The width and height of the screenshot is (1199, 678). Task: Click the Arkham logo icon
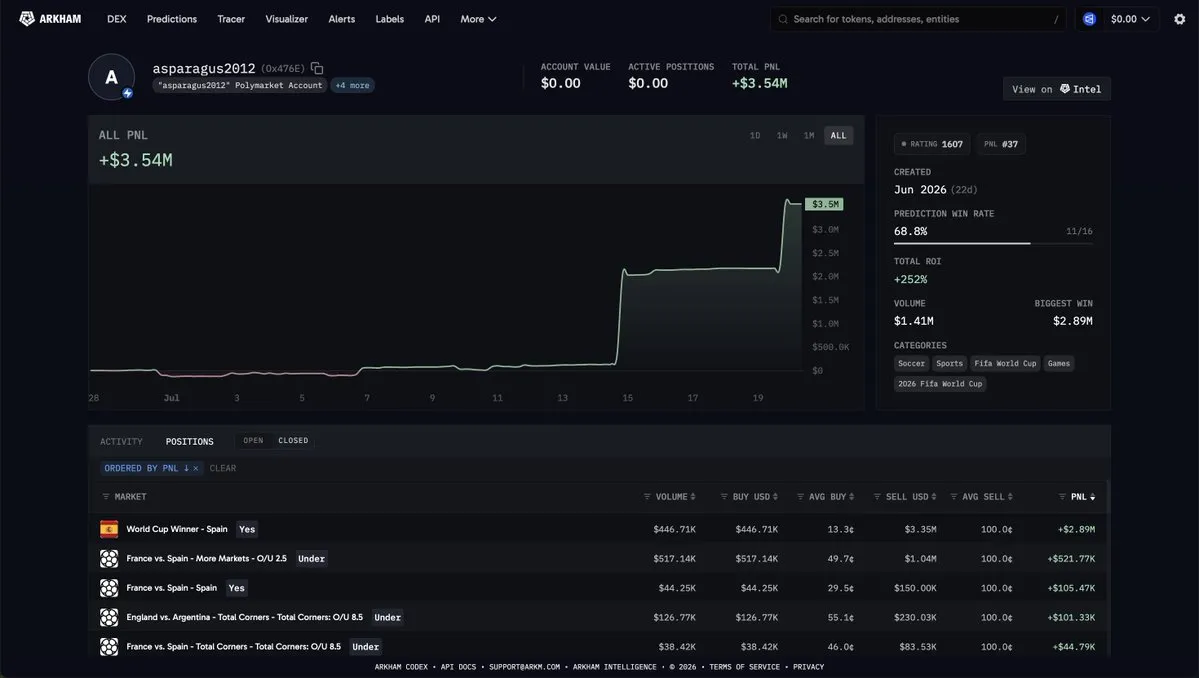point(27,18)
